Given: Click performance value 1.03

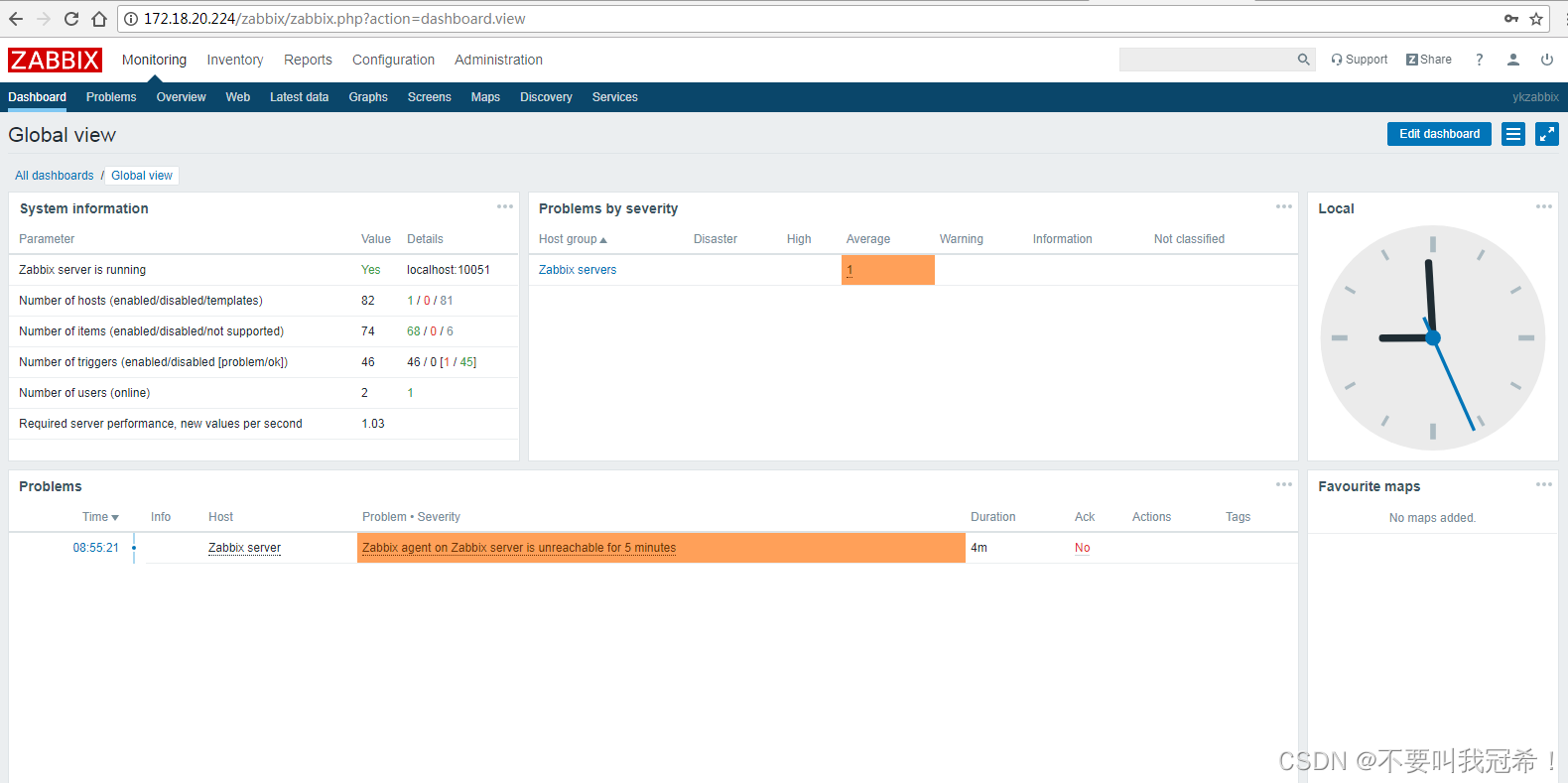Looking at the screenshot, I should coord(373,424).
